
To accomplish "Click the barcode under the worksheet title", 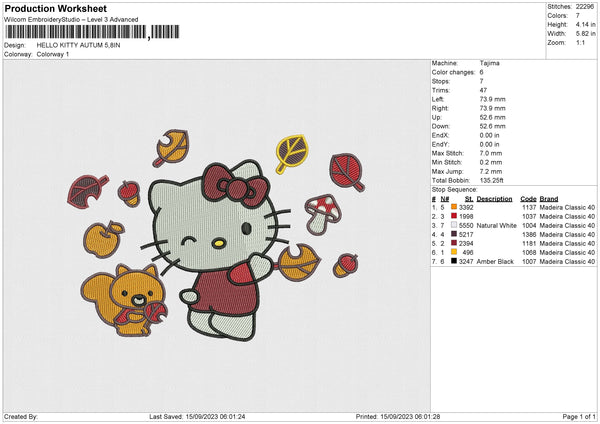I will point(92,32).
